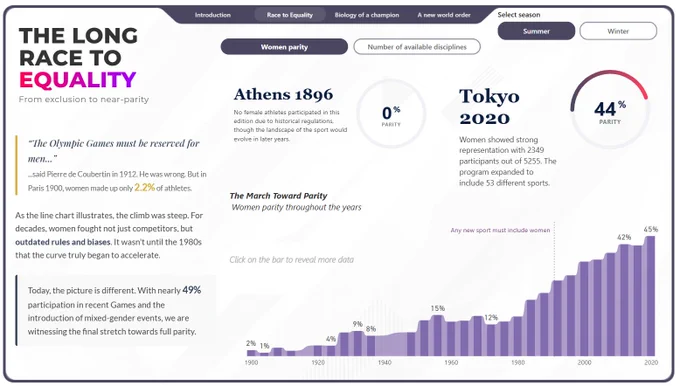Image resolution: width=680 pixels, height=386 pixels.
Task: Select the Summer season toggle
Action: [536, 31]
